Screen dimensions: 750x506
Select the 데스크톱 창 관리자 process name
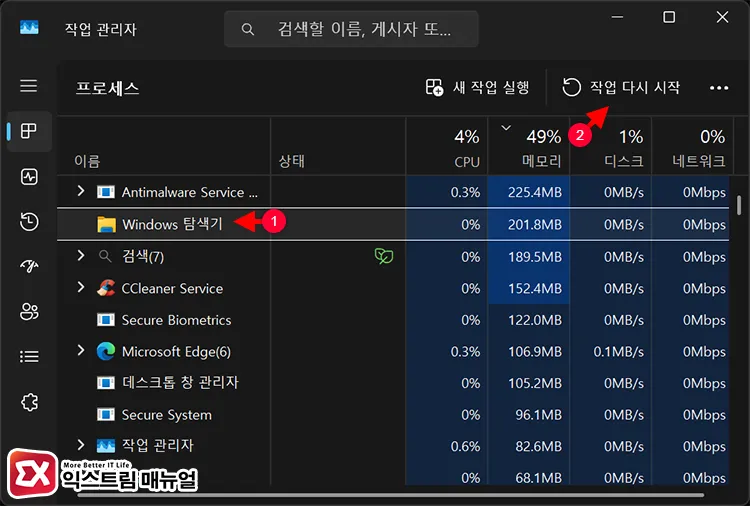[x=180, y=383]
